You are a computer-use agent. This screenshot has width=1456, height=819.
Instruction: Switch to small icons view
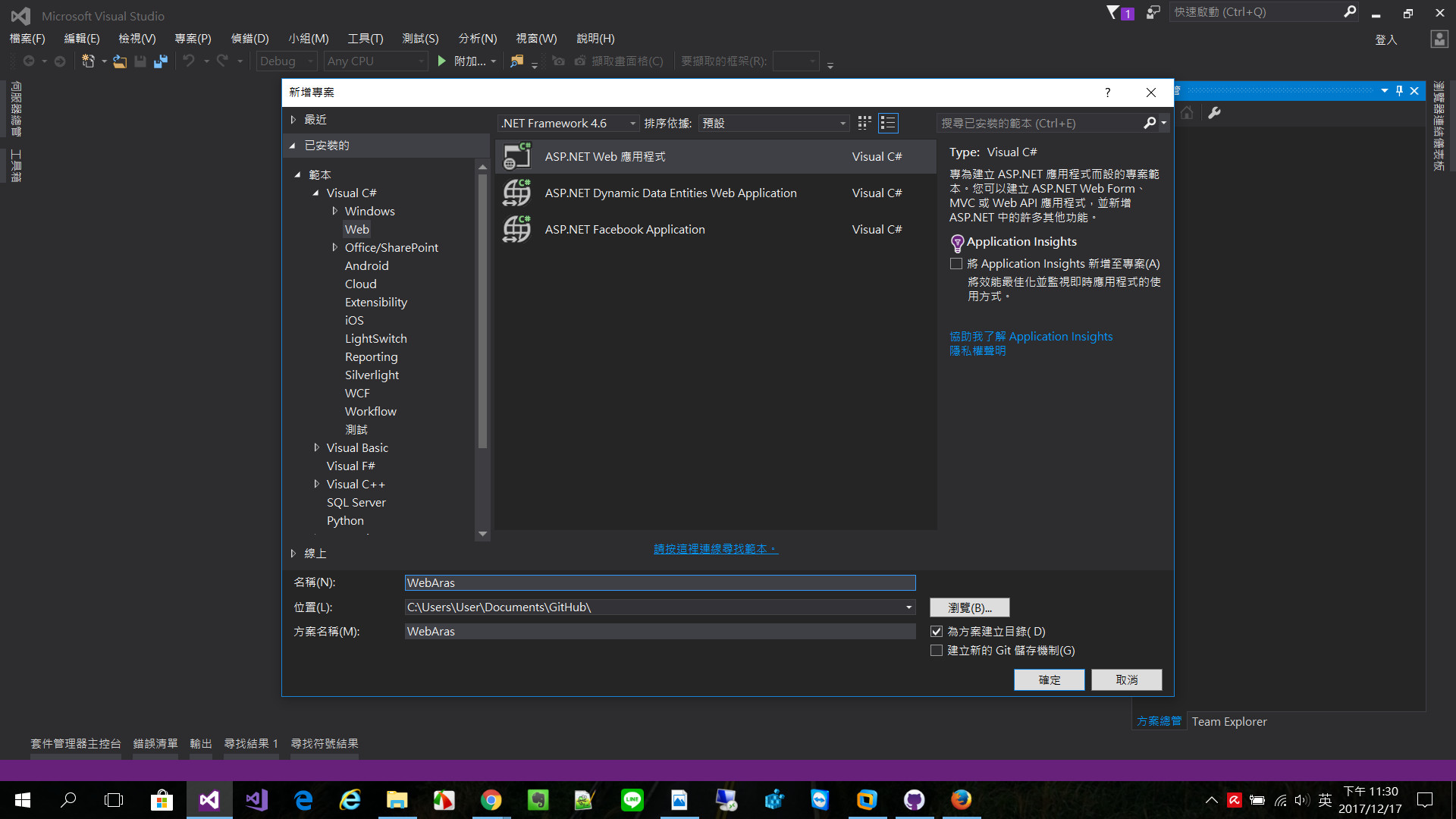coord(864,123)
